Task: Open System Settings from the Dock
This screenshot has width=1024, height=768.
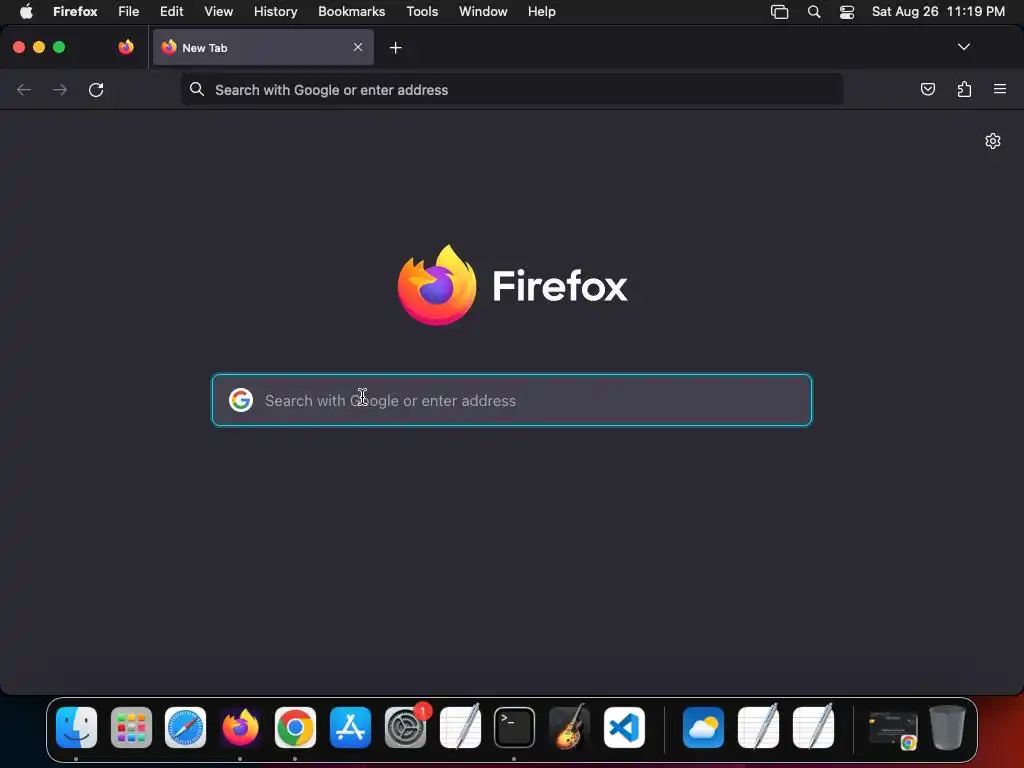Action: [405, 727]
